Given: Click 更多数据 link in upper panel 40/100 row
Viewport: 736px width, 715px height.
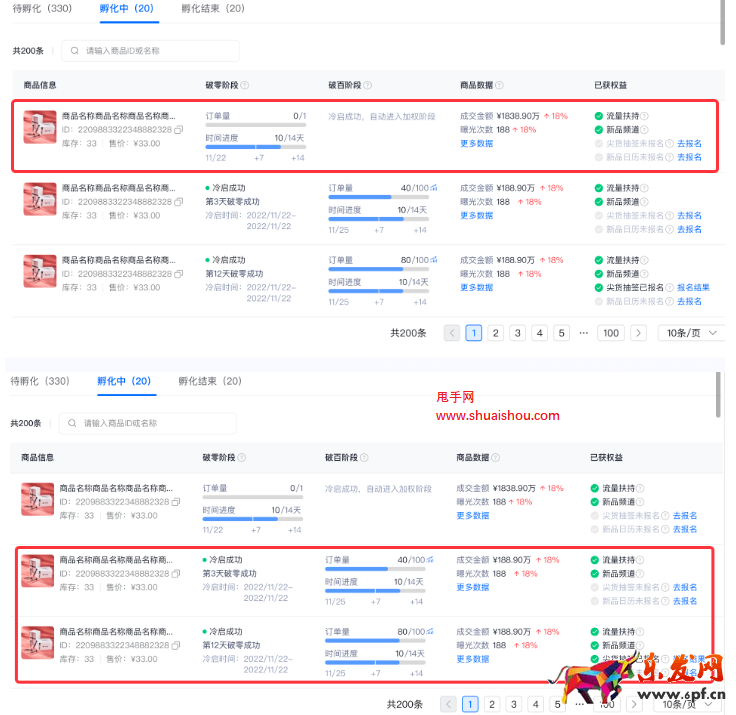Looking at the screenshot, I should (x=476, y=215).
